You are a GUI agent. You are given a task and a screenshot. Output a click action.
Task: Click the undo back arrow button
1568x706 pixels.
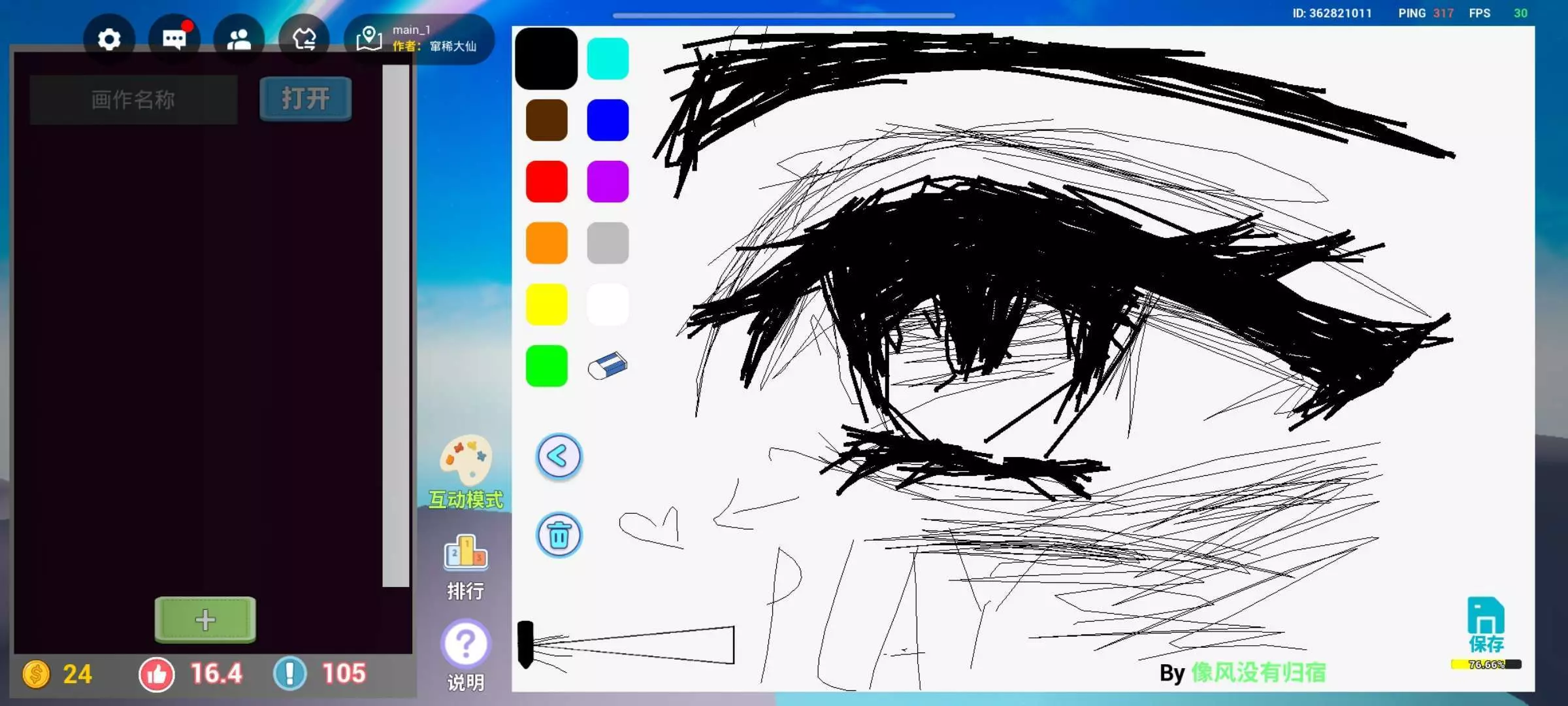tap(559, 456)
